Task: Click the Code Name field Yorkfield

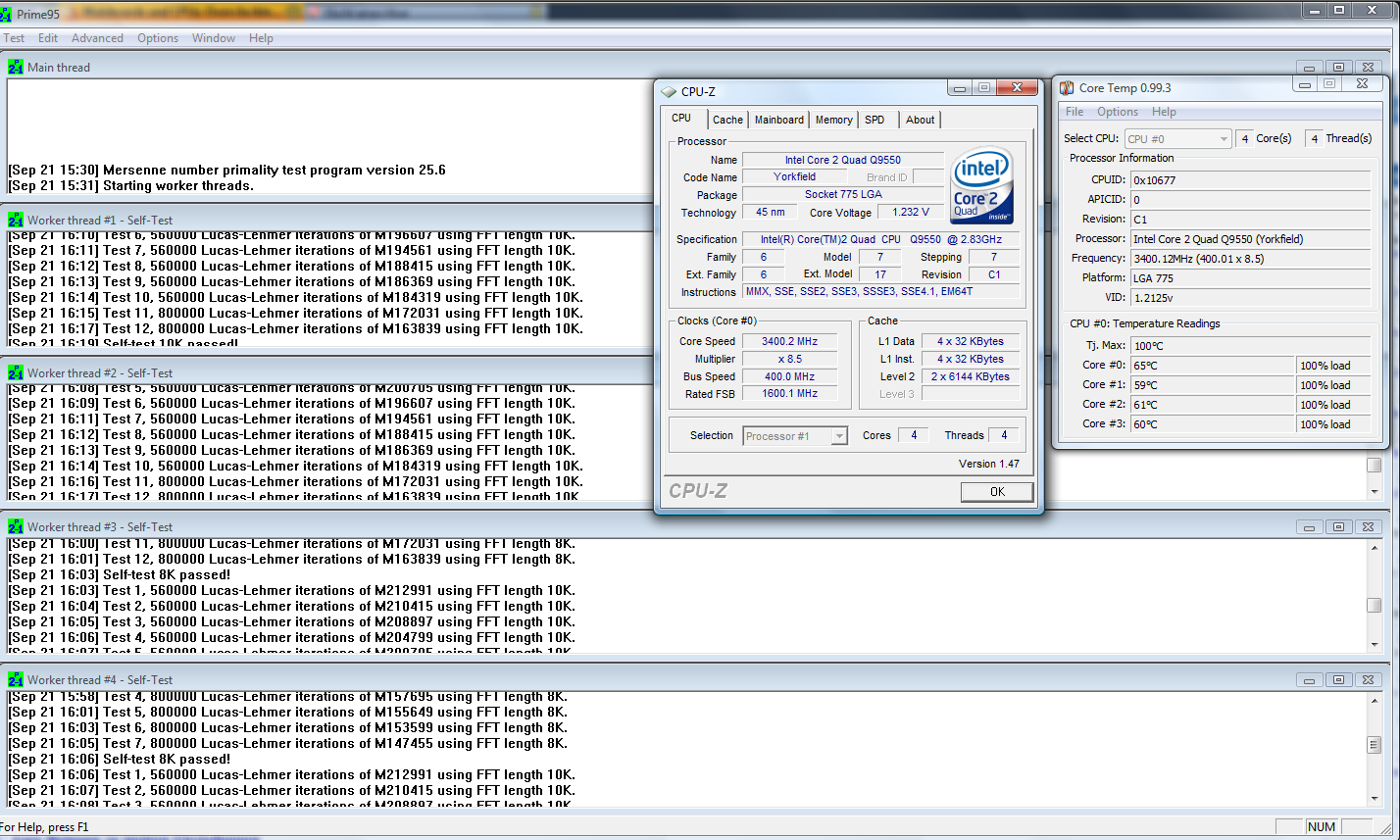Action: click(795, 177)
